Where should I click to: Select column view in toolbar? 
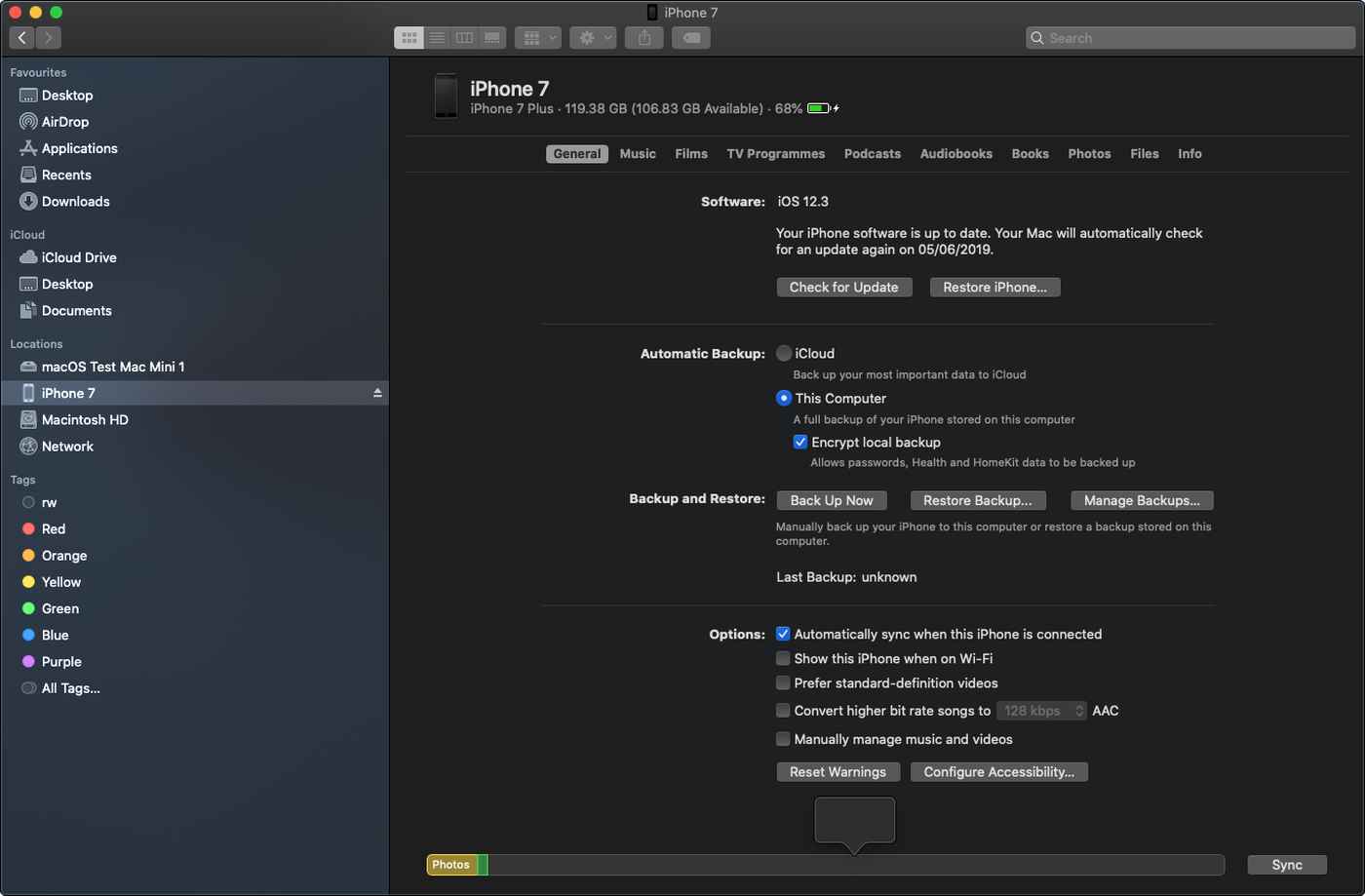[465, 38]
